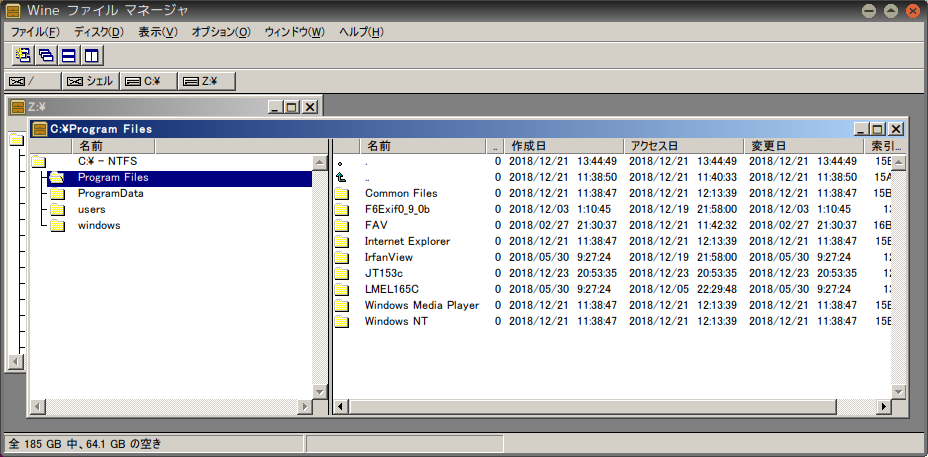Open the ヘルプ(H) menu
The image size is (928, 457).
click(361, 32)
